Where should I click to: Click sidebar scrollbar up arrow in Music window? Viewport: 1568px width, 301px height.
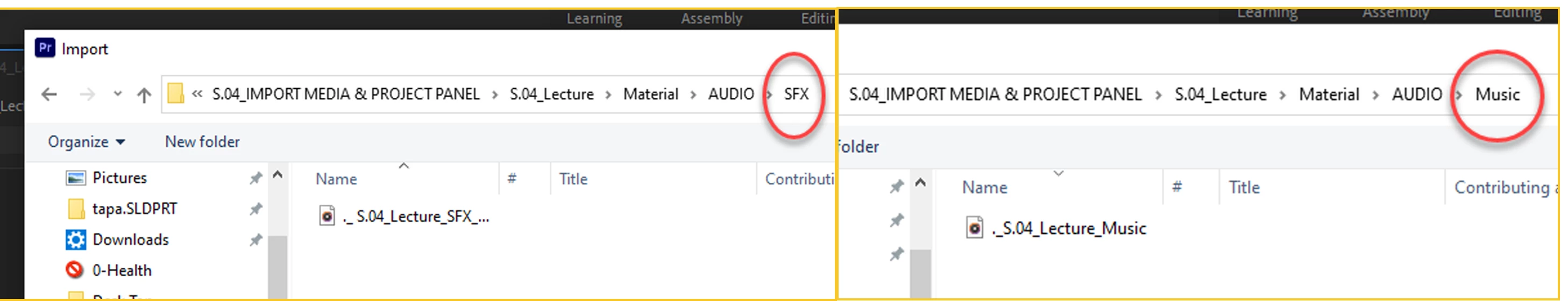pyautogui.click(x=920, y=182)
